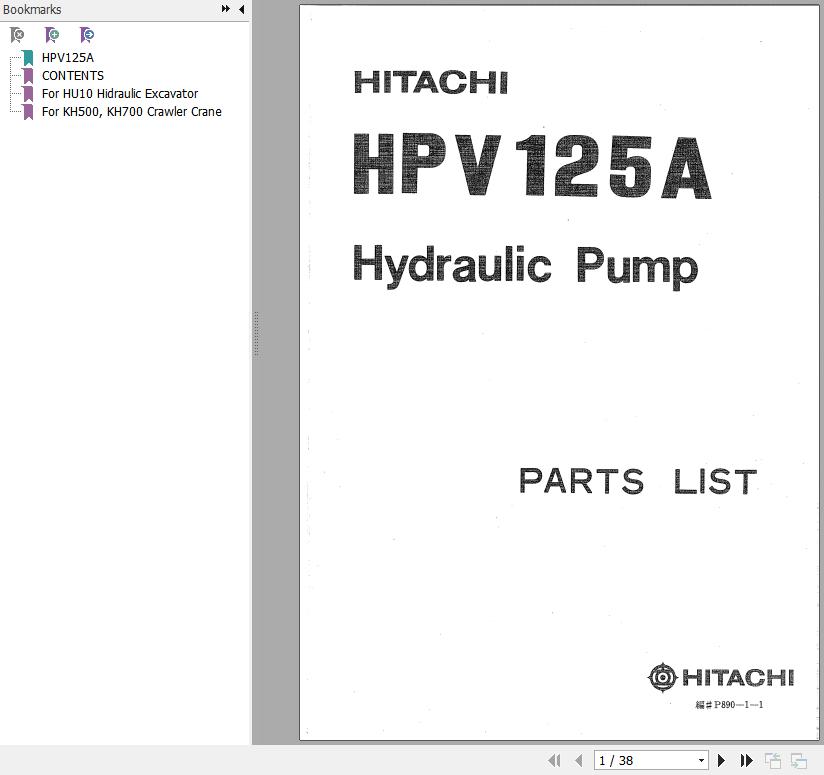Click the add new bookmark icon
This screenshot has height=775, width=824.
pos(52,35)
